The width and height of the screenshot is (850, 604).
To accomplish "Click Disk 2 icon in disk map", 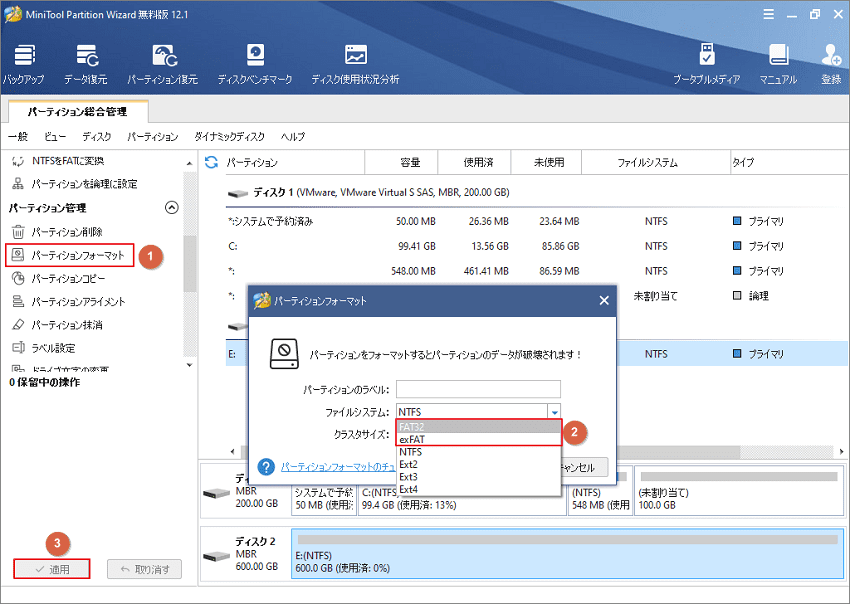I will pyautogui.click(x=217, y=556).
